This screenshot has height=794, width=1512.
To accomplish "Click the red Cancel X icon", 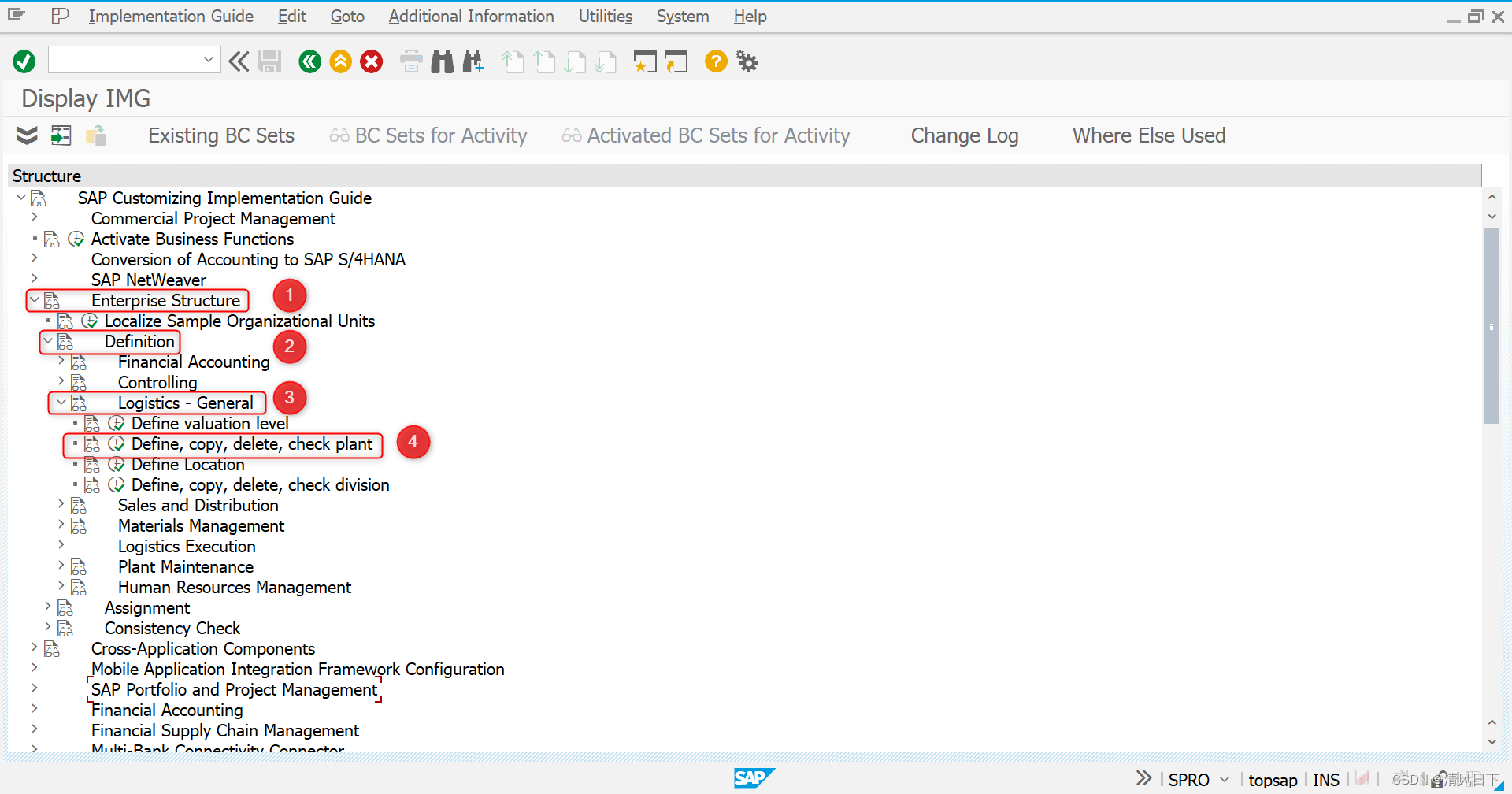I will (x=372, y=61).
